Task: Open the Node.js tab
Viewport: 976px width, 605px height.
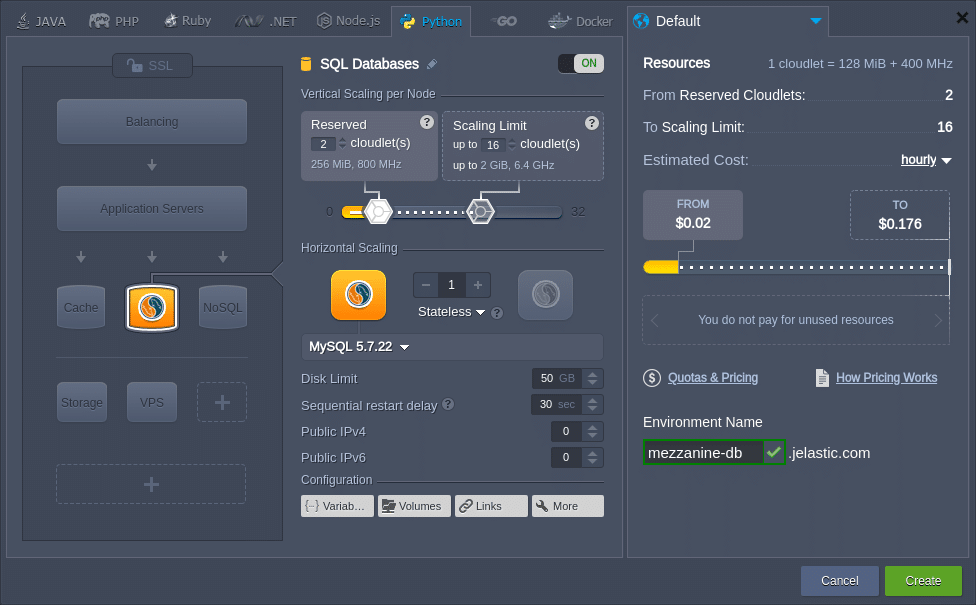Action: tap(348, 21)
